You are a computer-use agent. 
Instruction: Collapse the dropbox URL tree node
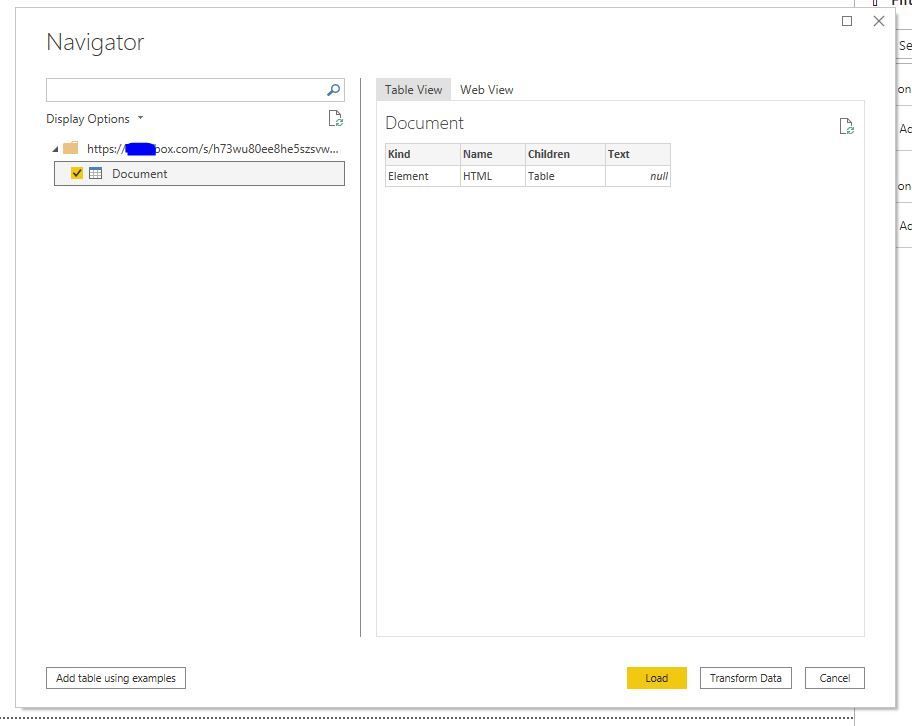(x=53, y=148)
